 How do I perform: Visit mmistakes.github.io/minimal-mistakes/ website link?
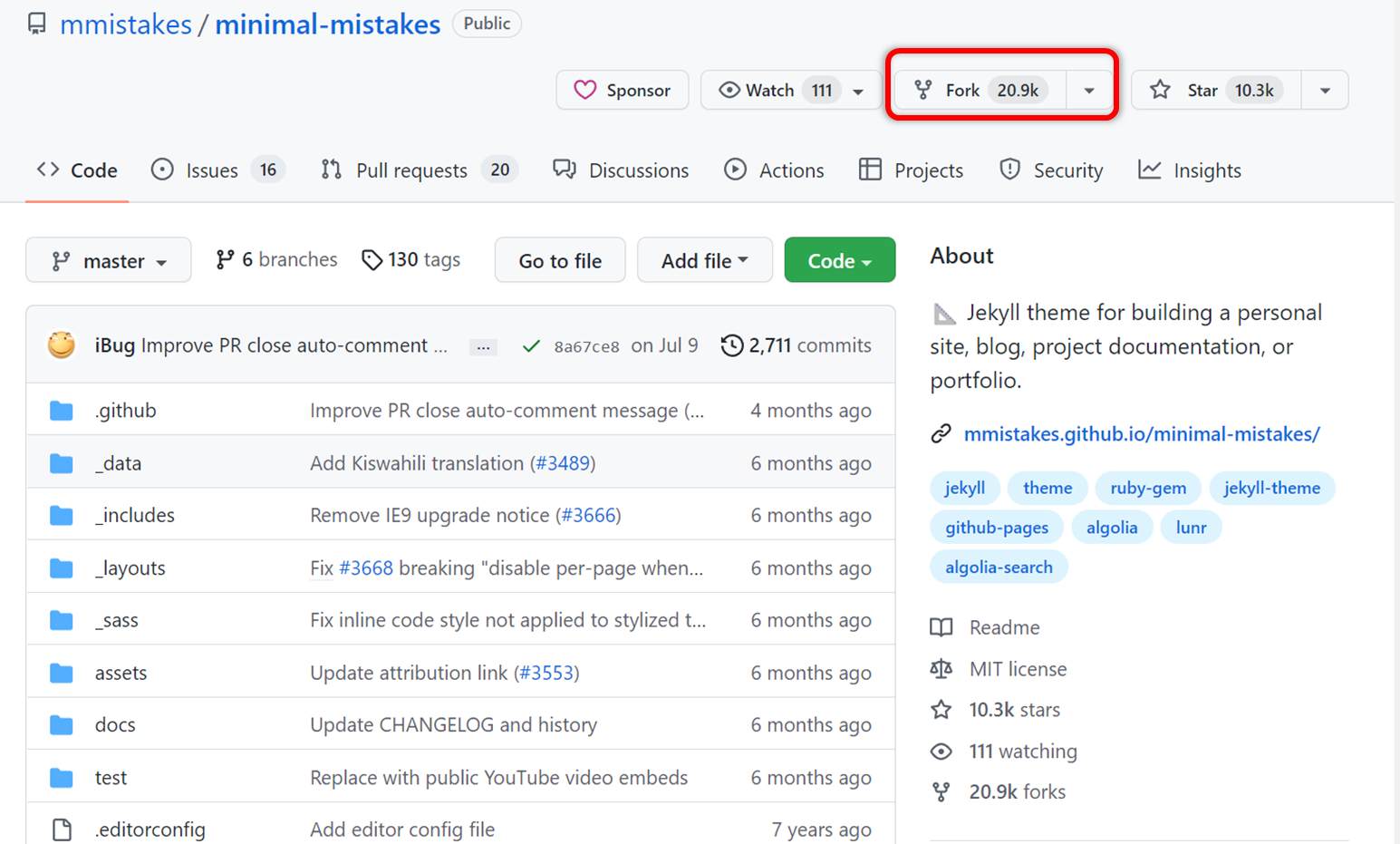1142,434
